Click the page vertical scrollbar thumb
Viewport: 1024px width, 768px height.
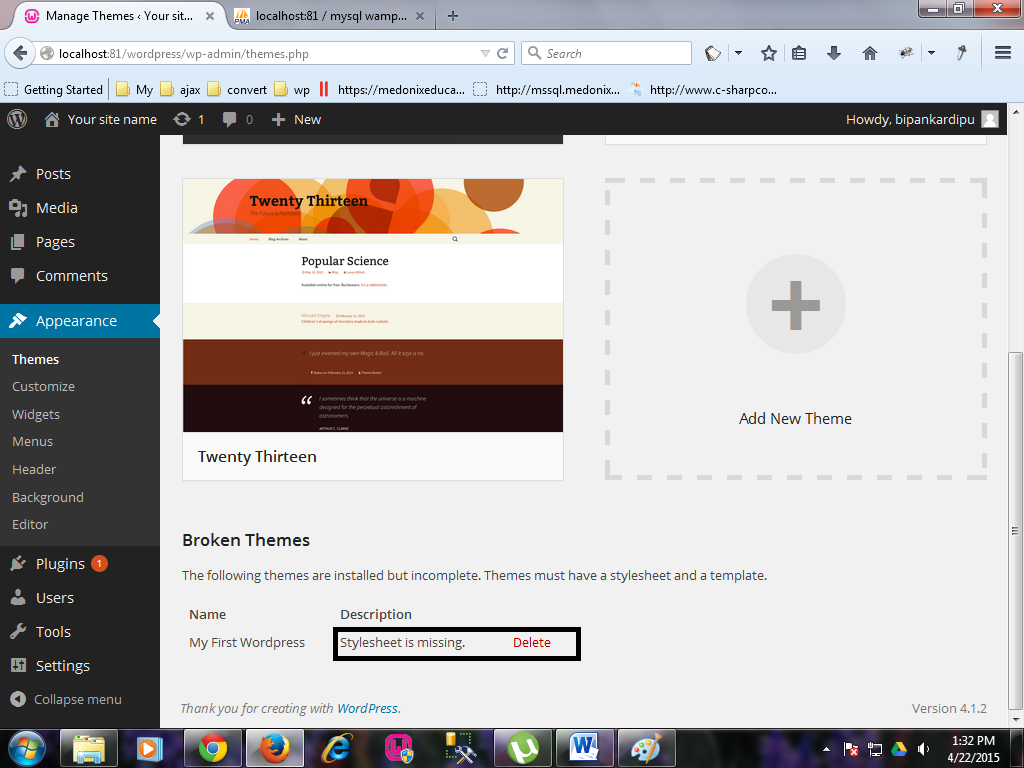pyautogui.click(x=1015, y=530)
